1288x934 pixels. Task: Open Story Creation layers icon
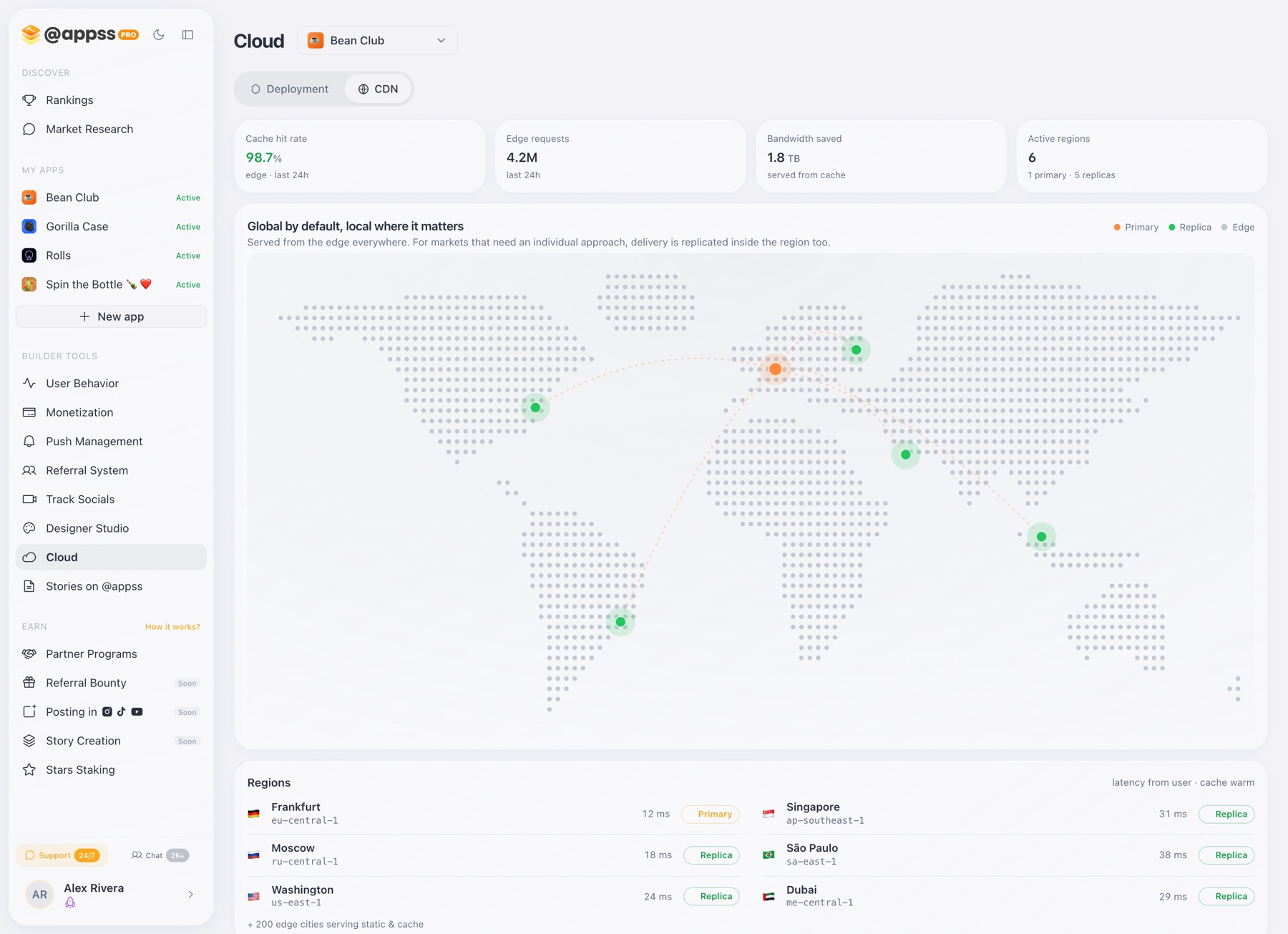[29, 741]
